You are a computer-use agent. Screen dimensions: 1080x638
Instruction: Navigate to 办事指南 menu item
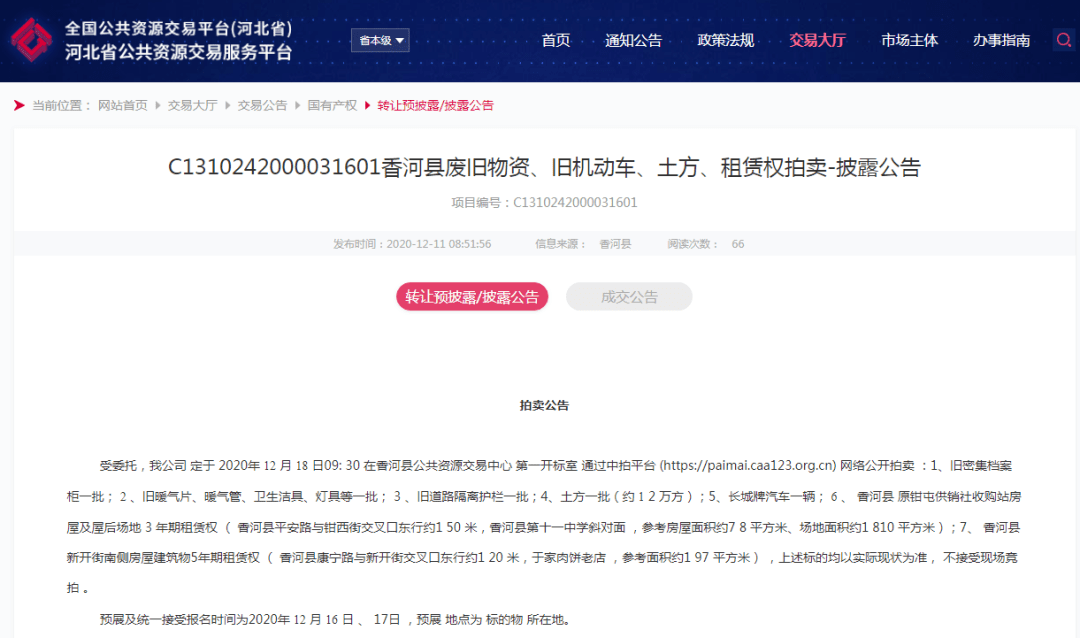pyautogui.click(x=1001, y=41)
